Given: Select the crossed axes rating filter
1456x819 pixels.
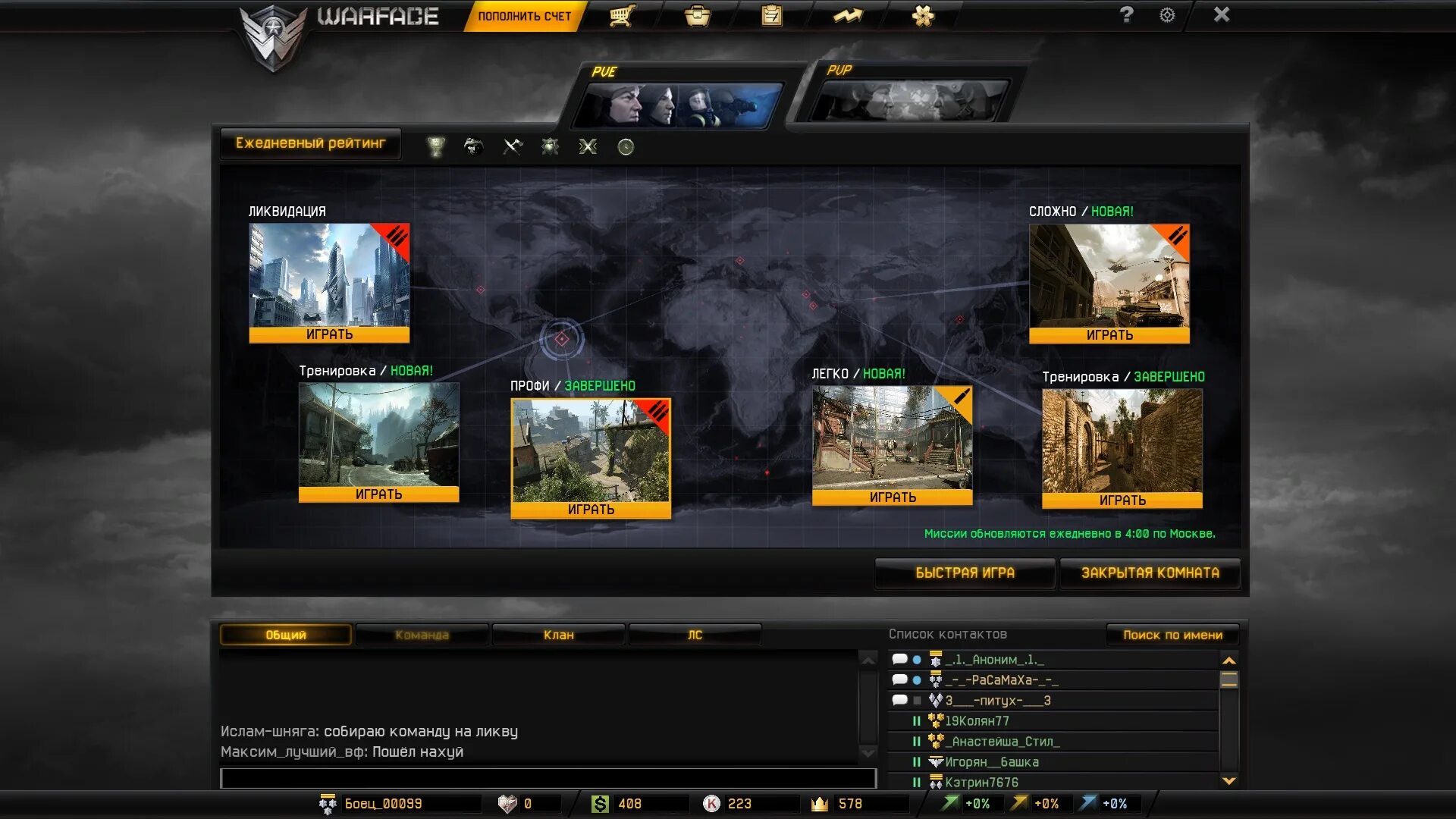Looking at the screenshot, I should 513,146.
